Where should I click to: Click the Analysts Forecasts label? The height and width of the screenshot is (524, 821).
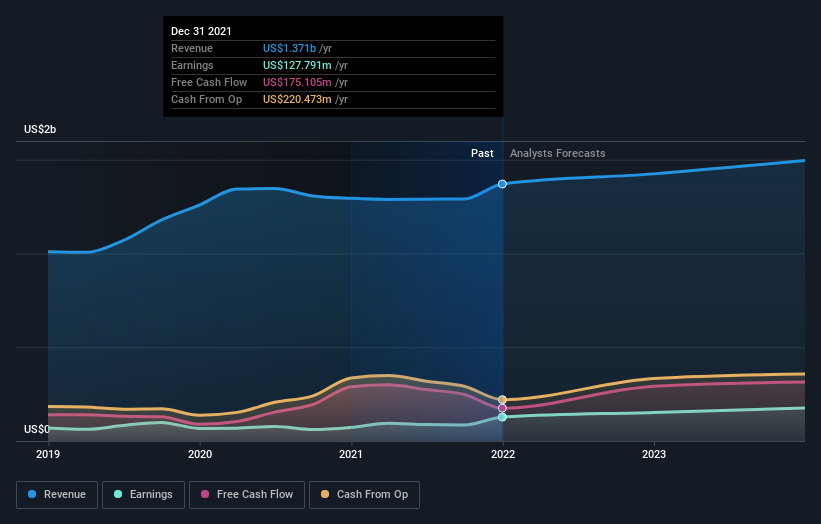tap(558, 153)
